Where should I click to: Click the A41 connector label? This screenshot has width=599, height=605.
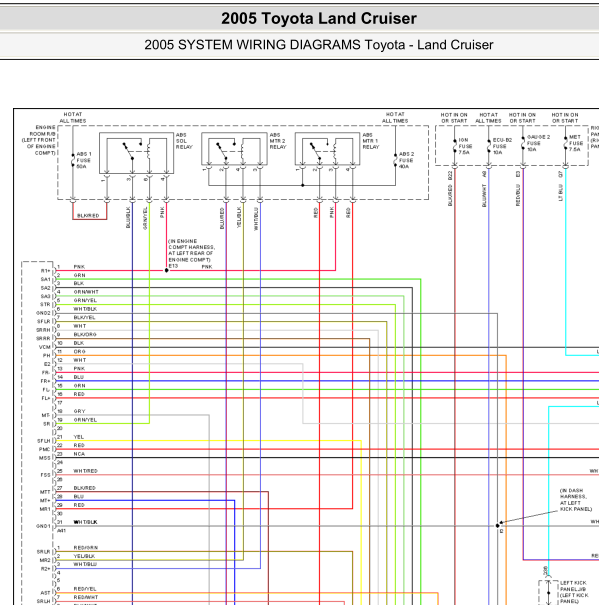[x=61, y=531]
